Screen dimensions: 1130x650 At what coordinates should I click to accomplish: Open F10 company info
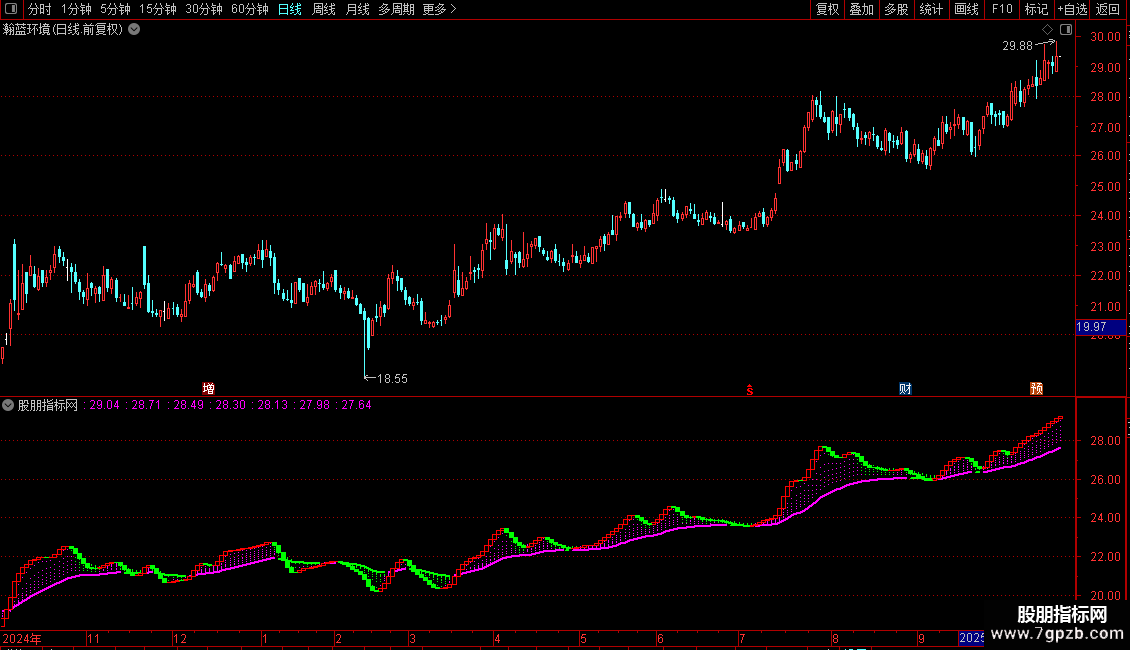click(x=1002, y=9)
